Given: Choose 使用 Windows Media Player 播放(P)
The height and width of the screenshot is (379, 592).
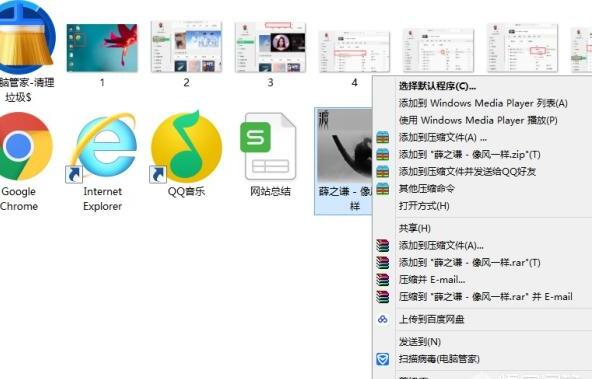Looking at the screenshot, I should 478,120.
